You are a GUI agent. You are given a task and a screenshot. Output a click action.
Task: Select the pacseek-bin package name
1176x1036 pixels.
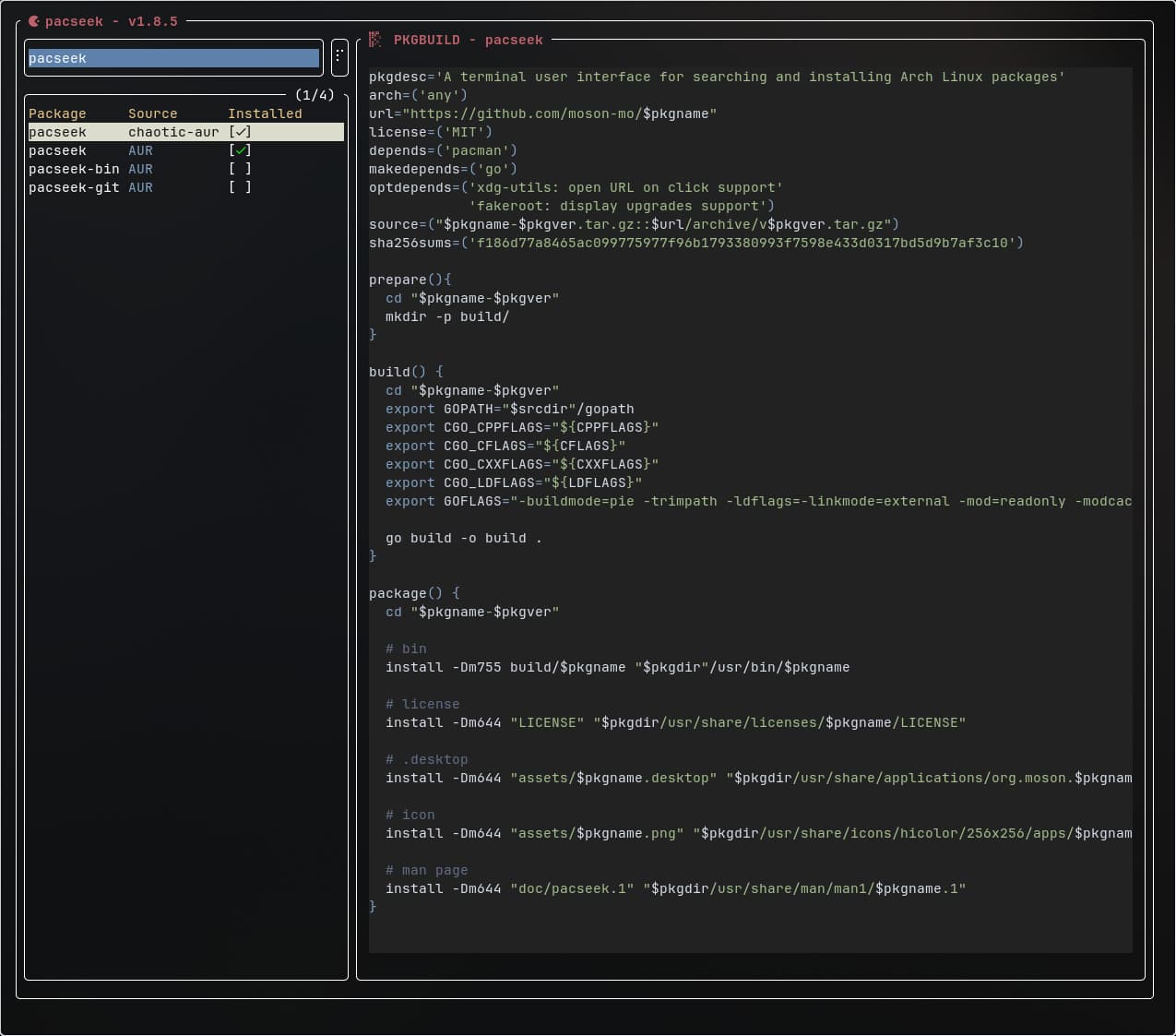[74, 169]
